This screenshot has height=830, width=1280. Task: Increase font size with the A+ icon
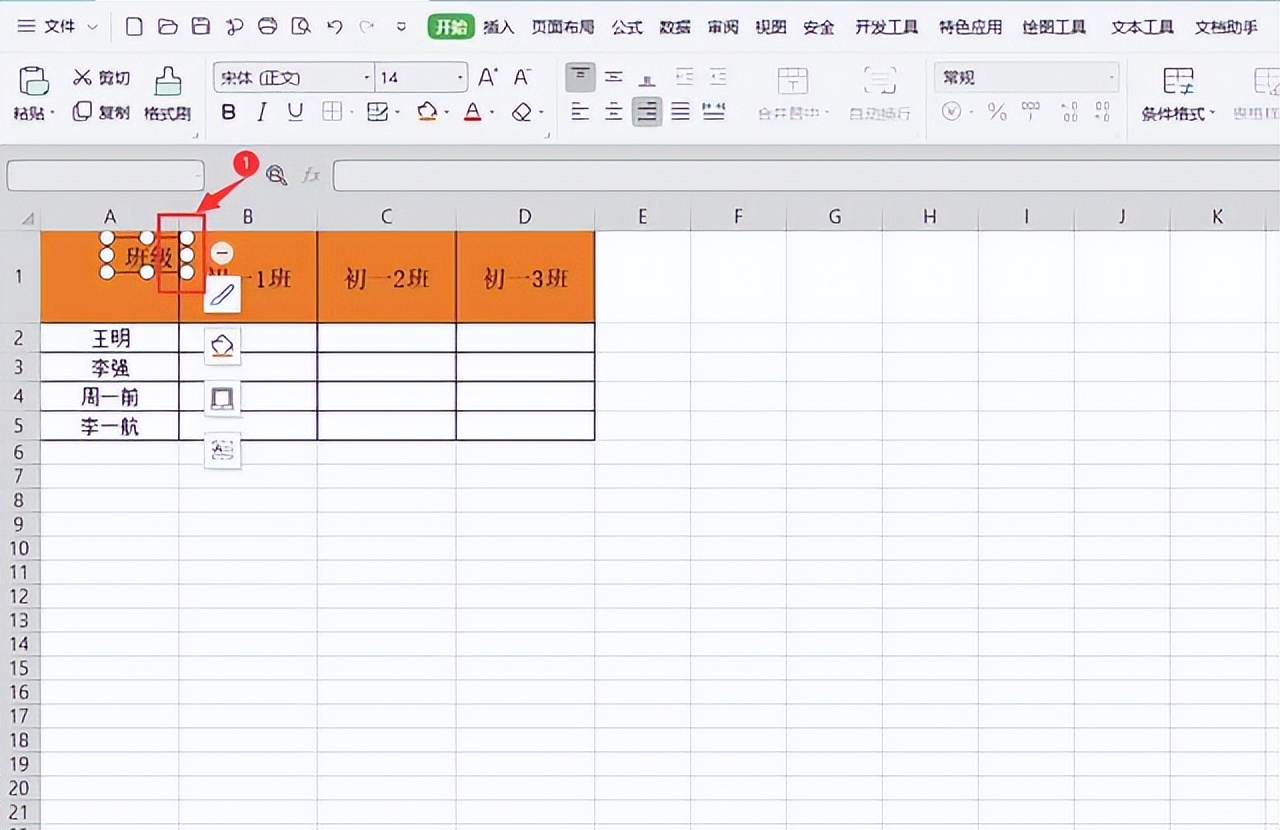coord(488,77)
